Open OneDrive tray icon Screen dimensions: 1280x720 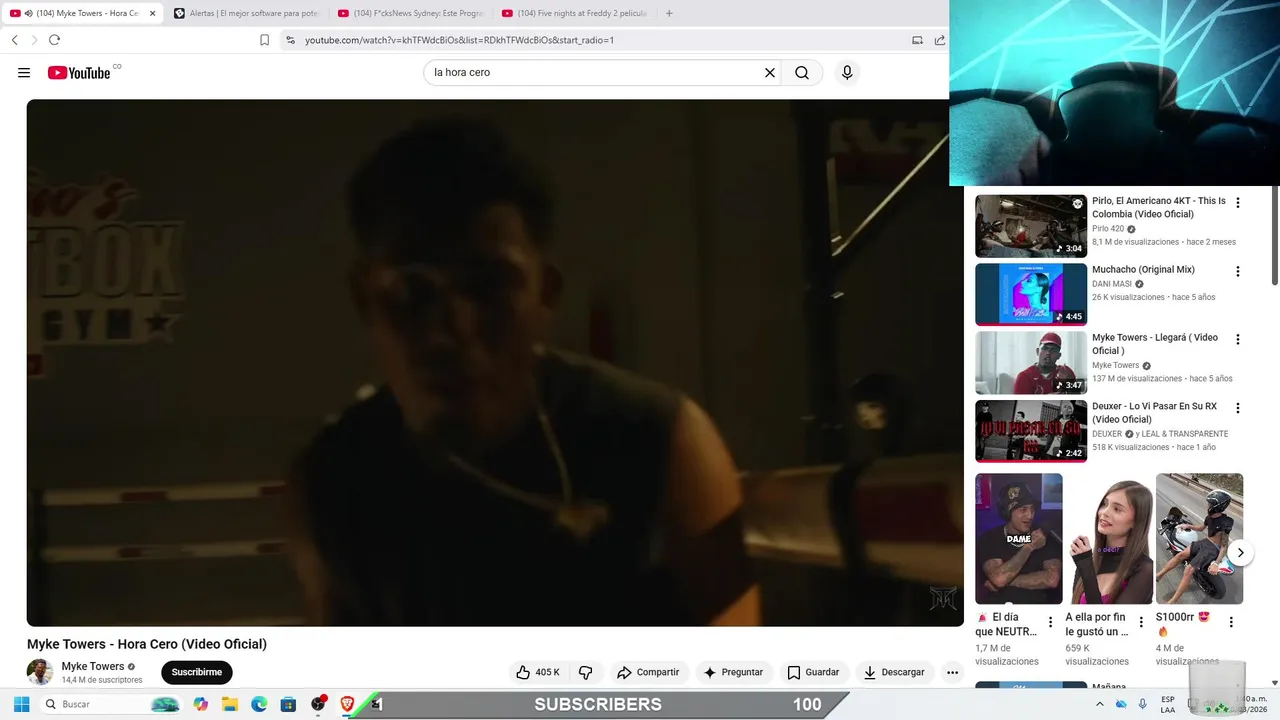(x=1121, y=704)
